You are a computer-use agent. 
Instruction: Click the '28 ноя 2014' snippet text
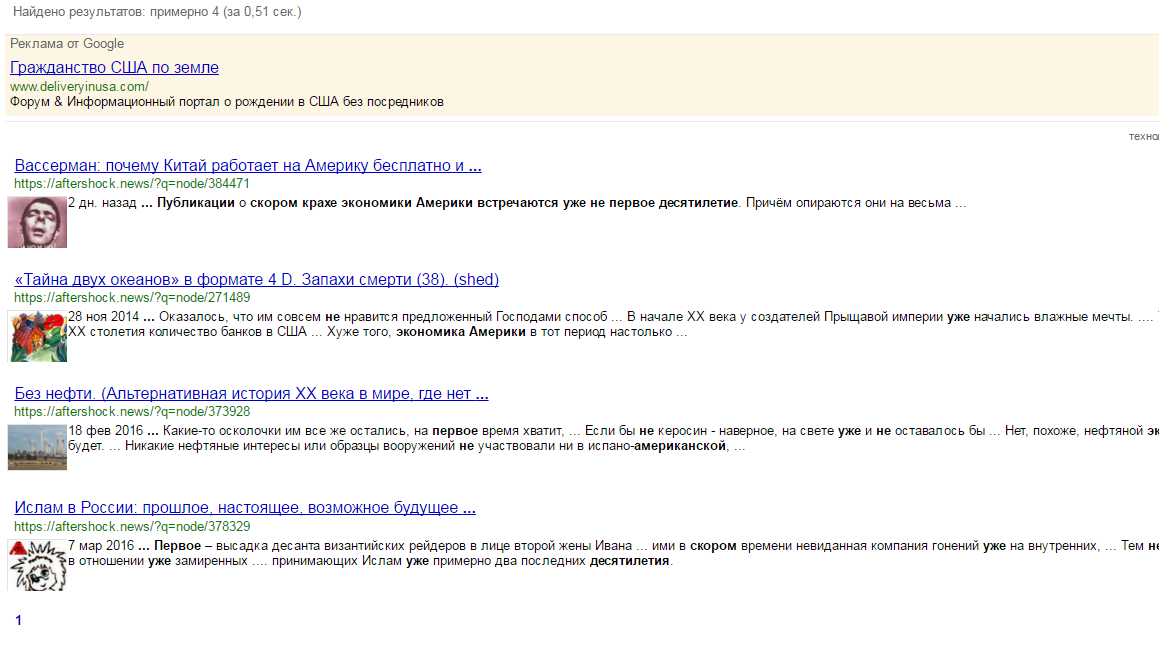tap(103, 316)
